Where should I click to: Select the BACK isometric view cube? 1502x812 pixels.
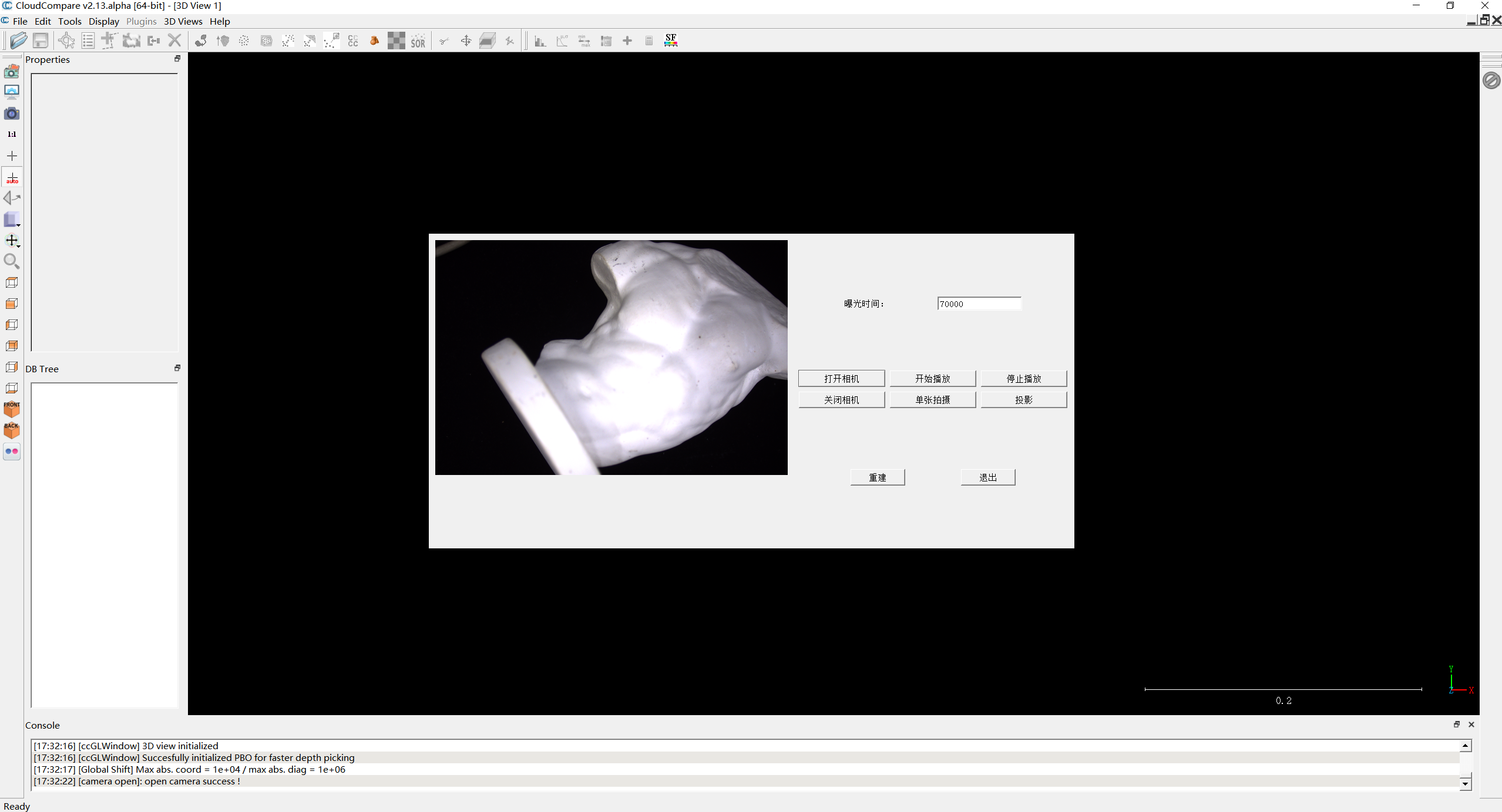click(12, 430)
